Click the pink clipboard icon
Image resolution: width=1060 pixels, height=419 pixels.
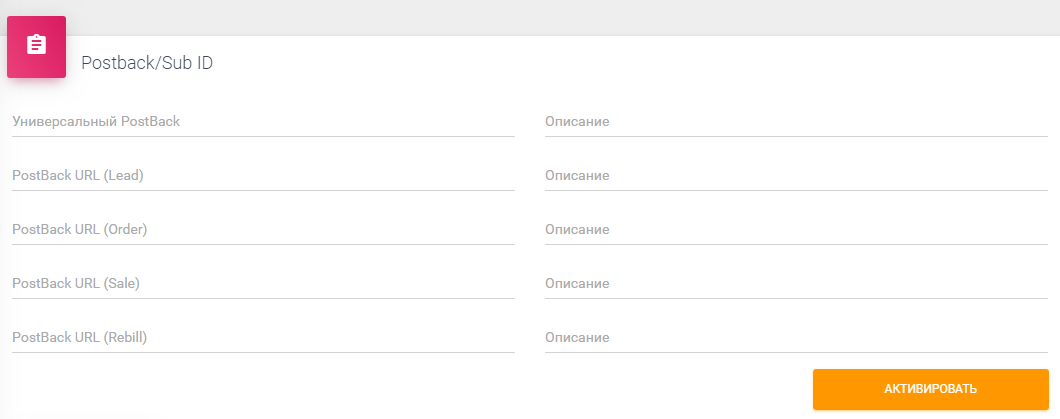36,46
